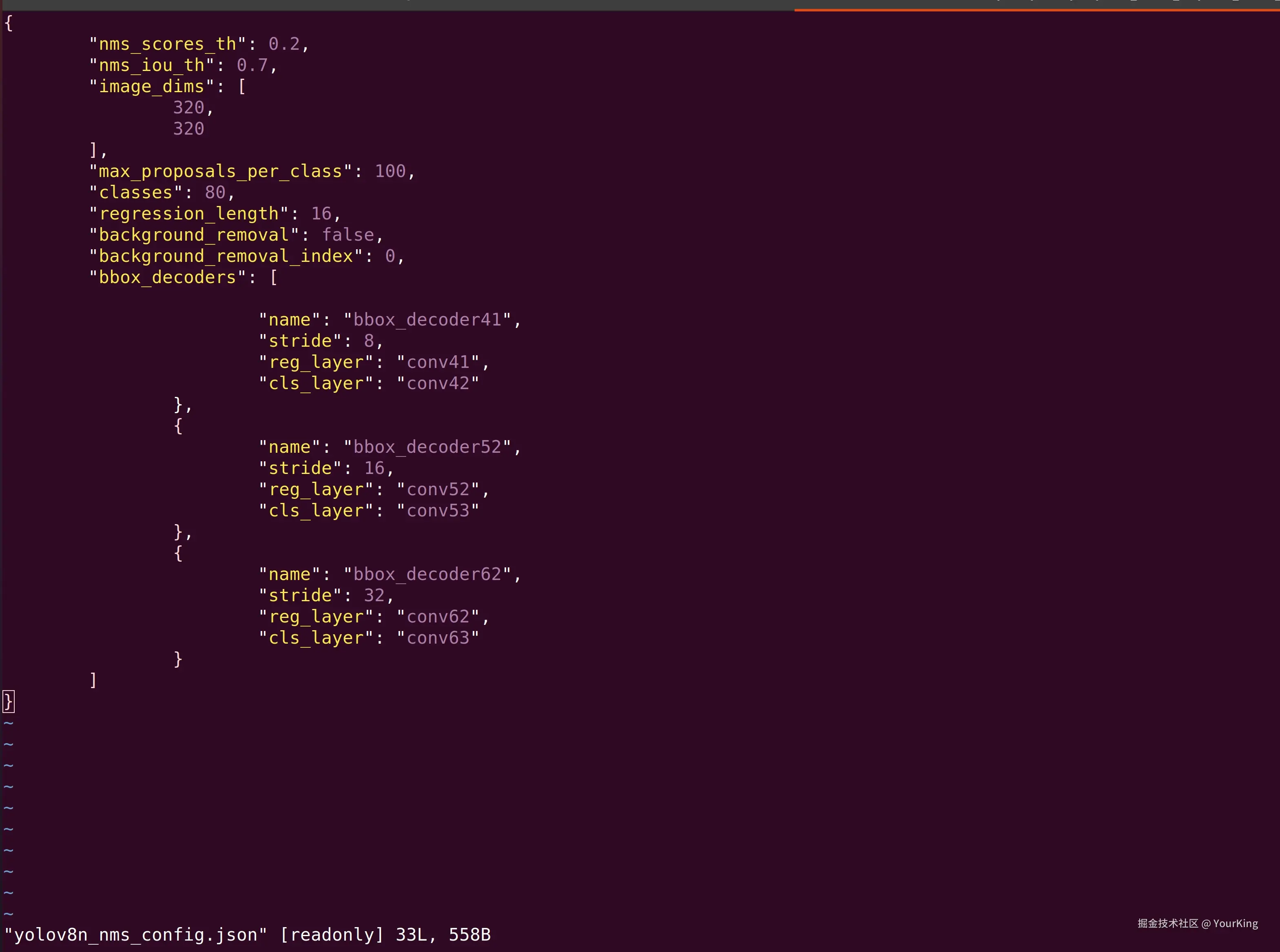Click the "max_proposals_per_class" key
This screenshot has width=1280, height=952.
click(220, 172)
